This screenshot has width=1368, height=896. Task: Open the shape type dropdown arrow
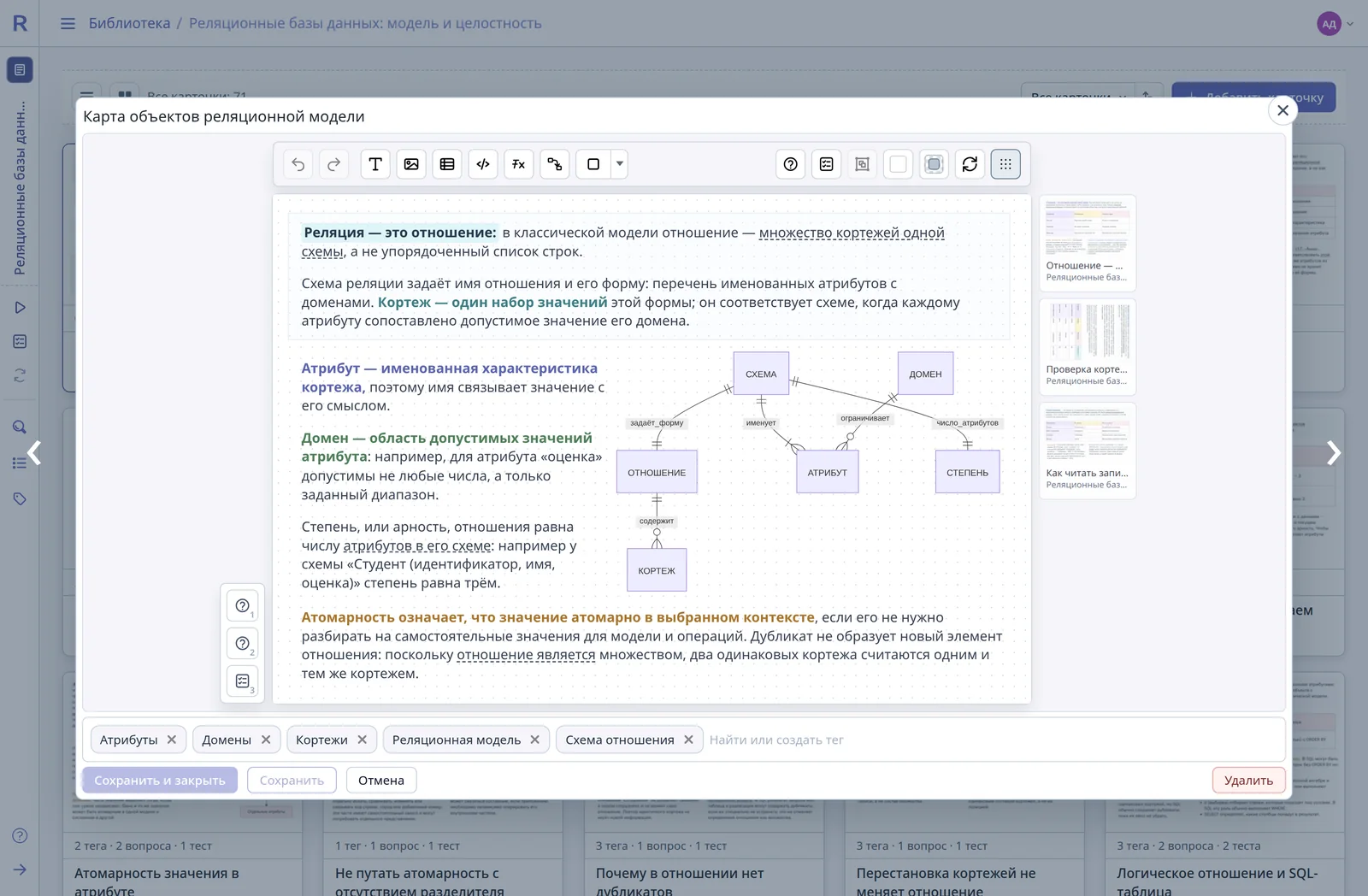(620, 164)
